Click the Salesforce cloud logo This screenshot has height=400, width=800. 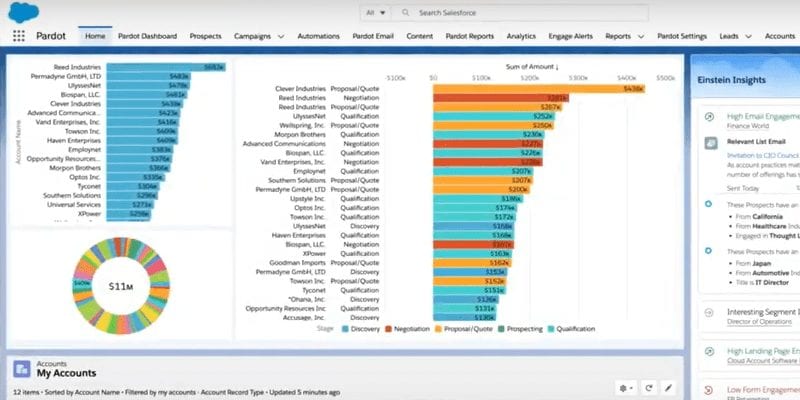23,12
